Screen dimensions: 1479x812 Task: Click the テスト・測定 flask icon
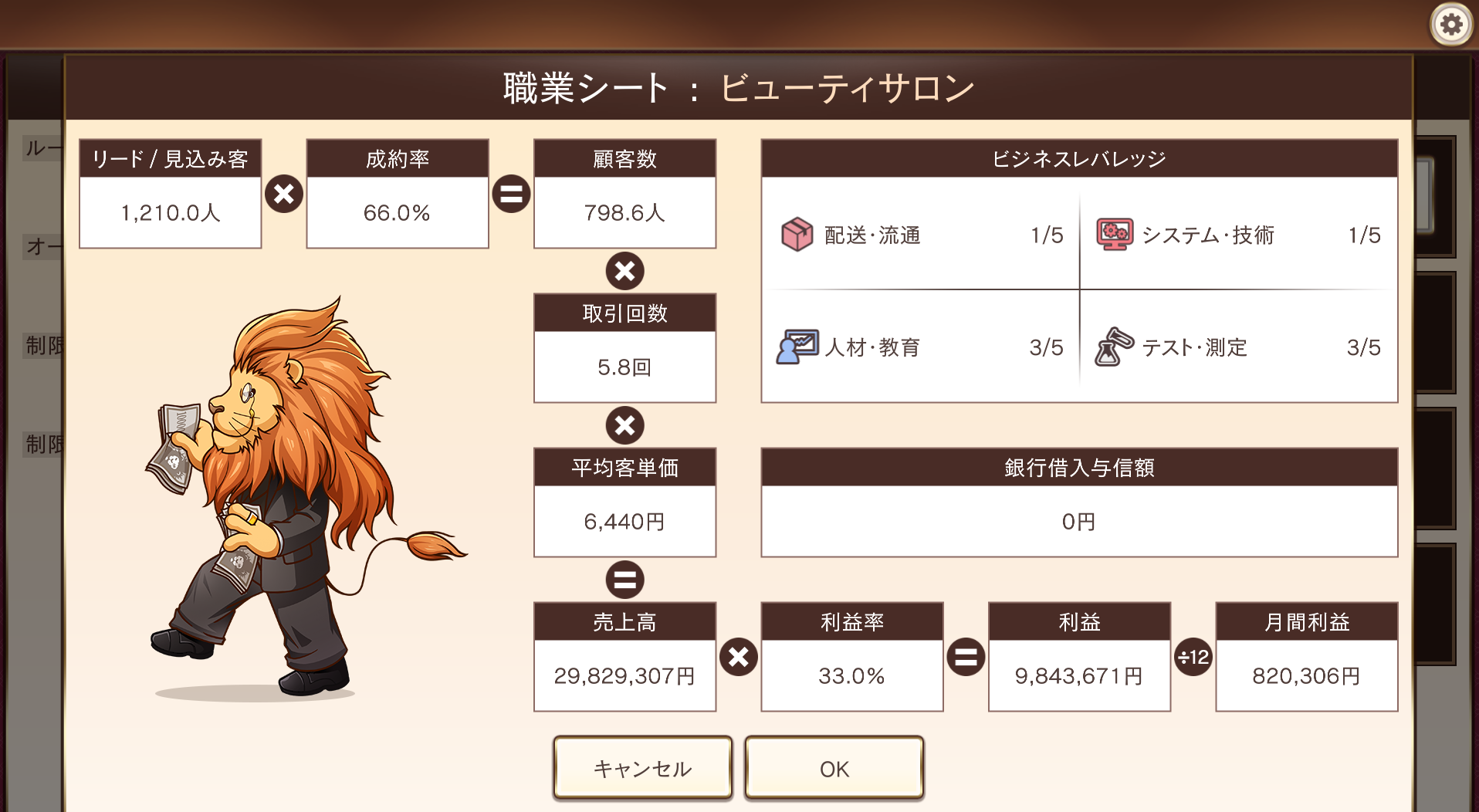pyautogui.click(x=1114, y=347)
